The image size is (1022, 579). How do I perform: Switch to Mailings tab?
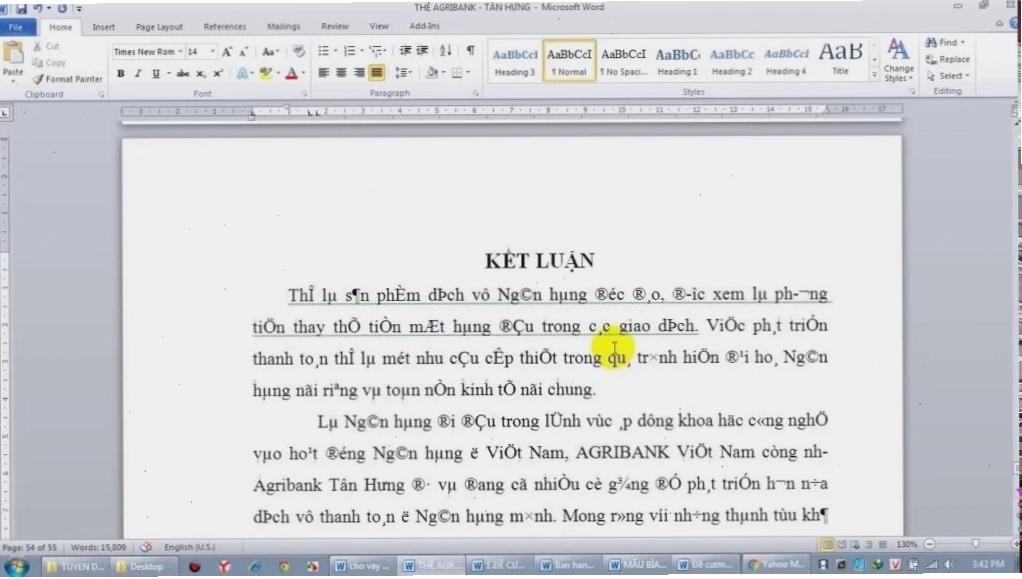pyautogui.click(x=284, y=27)
